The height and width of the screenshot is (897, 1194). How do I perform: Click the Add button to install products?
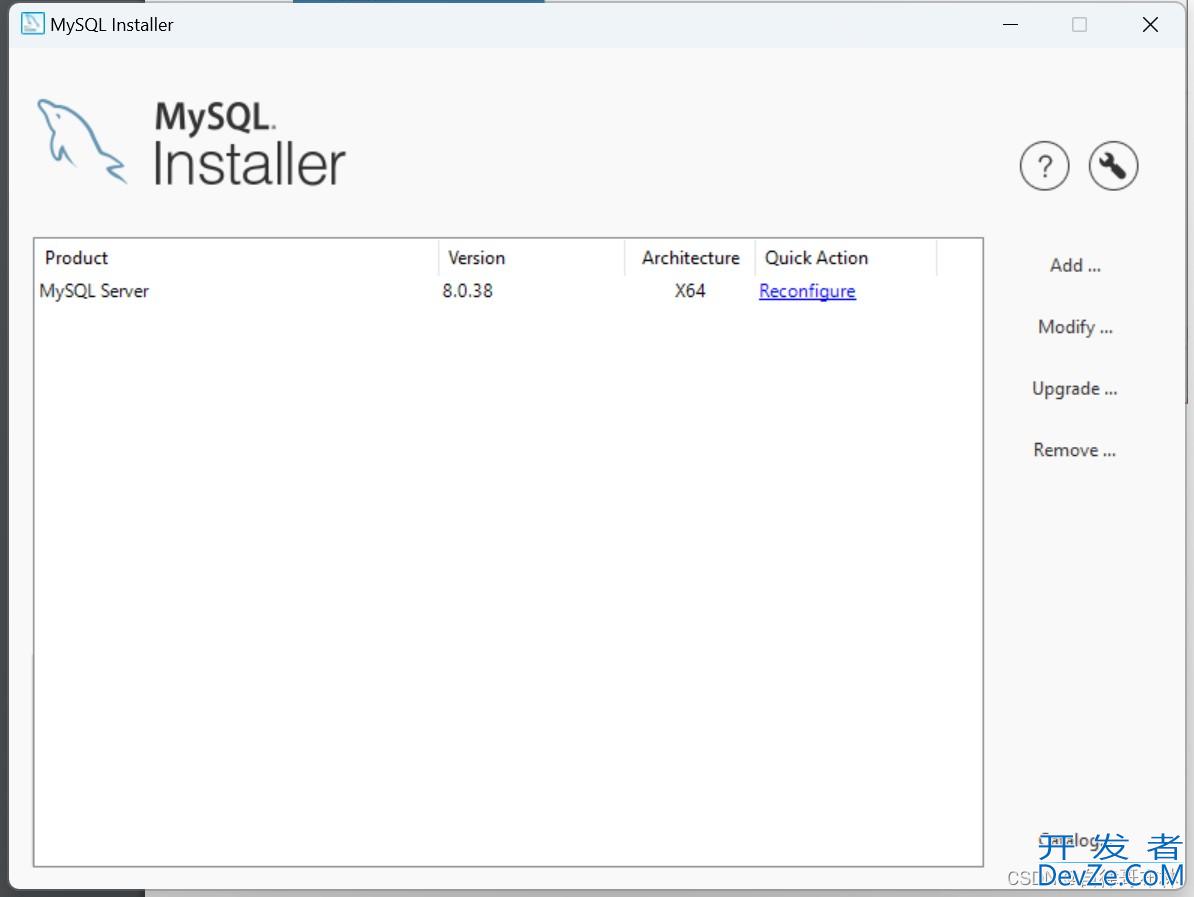pos(1073,265)
